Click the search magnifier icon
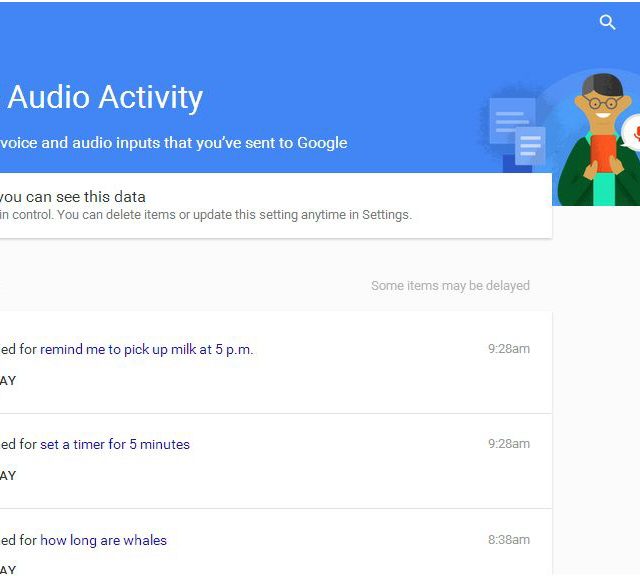The height and width of the screenshot is (576, 640). pos(607,22)
